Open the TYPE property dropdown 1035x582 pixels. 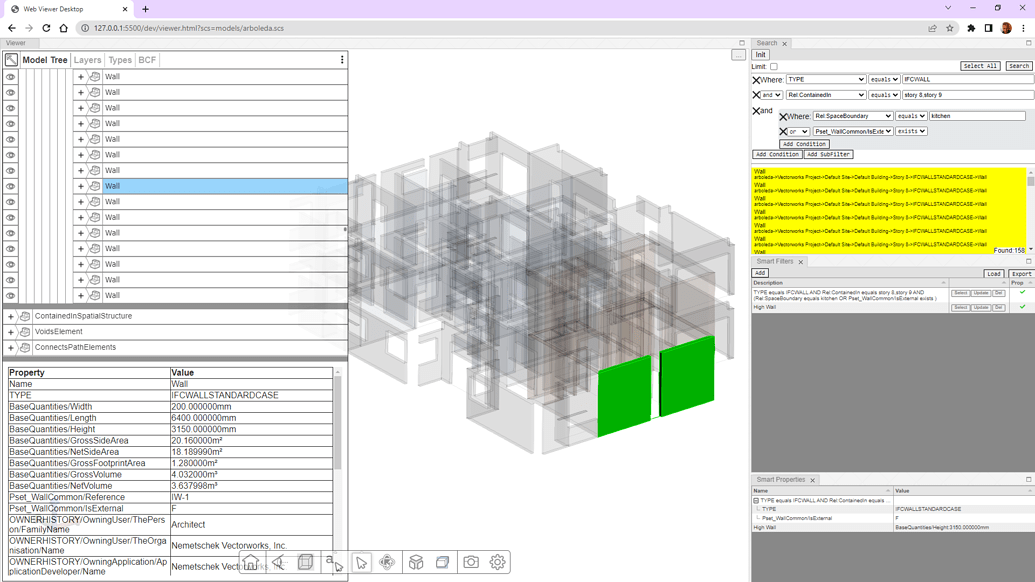826,79
